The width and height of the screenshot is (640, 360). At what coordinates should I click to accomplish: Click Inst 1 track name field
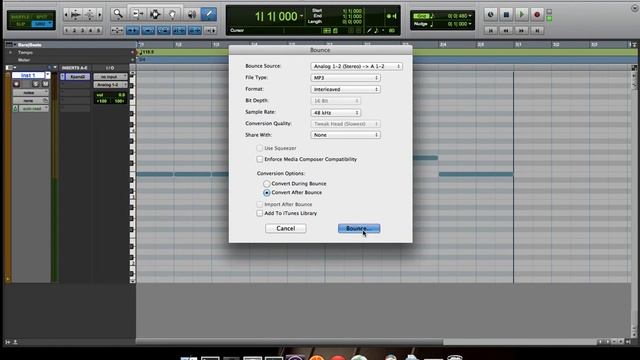[28, 75]
